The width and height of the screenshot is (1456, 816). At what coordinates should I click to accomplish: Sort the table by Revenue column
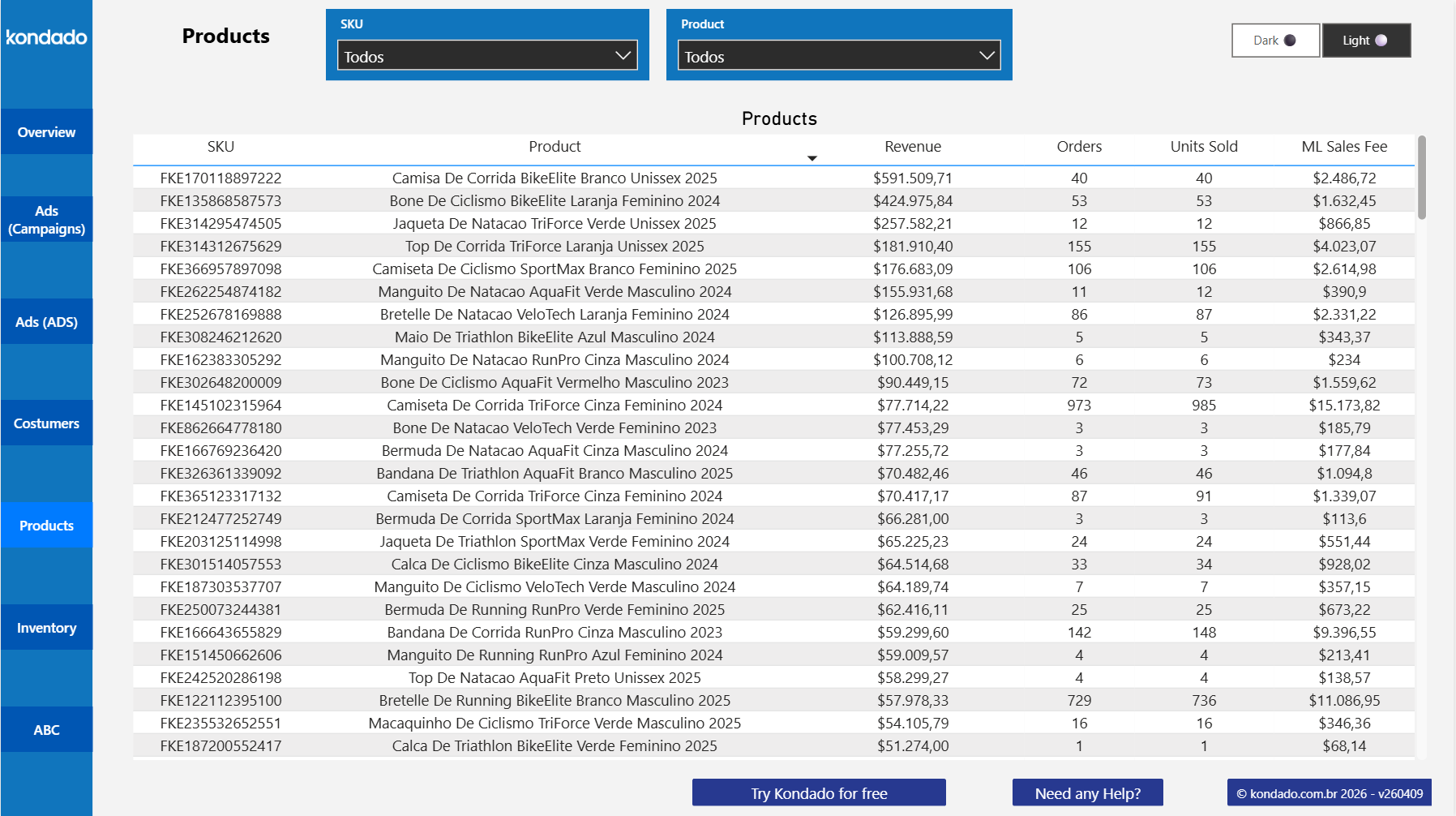point(913,147)
